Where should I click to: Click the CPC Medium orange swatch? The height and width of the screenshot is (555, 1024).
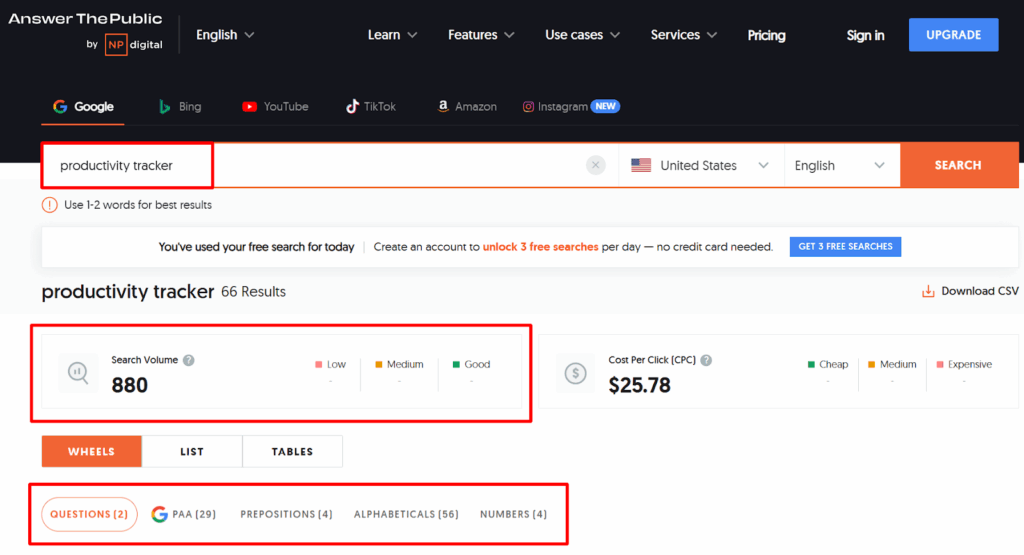click(x=871, y=364)
